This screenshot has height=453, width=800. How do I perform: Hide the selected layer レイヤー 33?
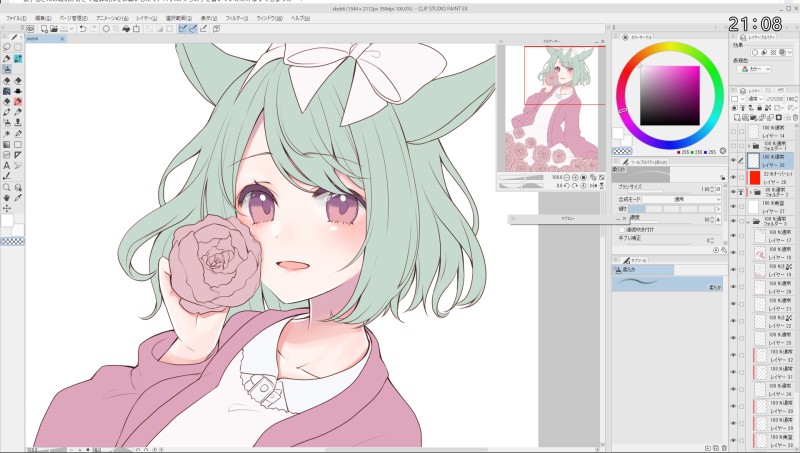[734, 161]
